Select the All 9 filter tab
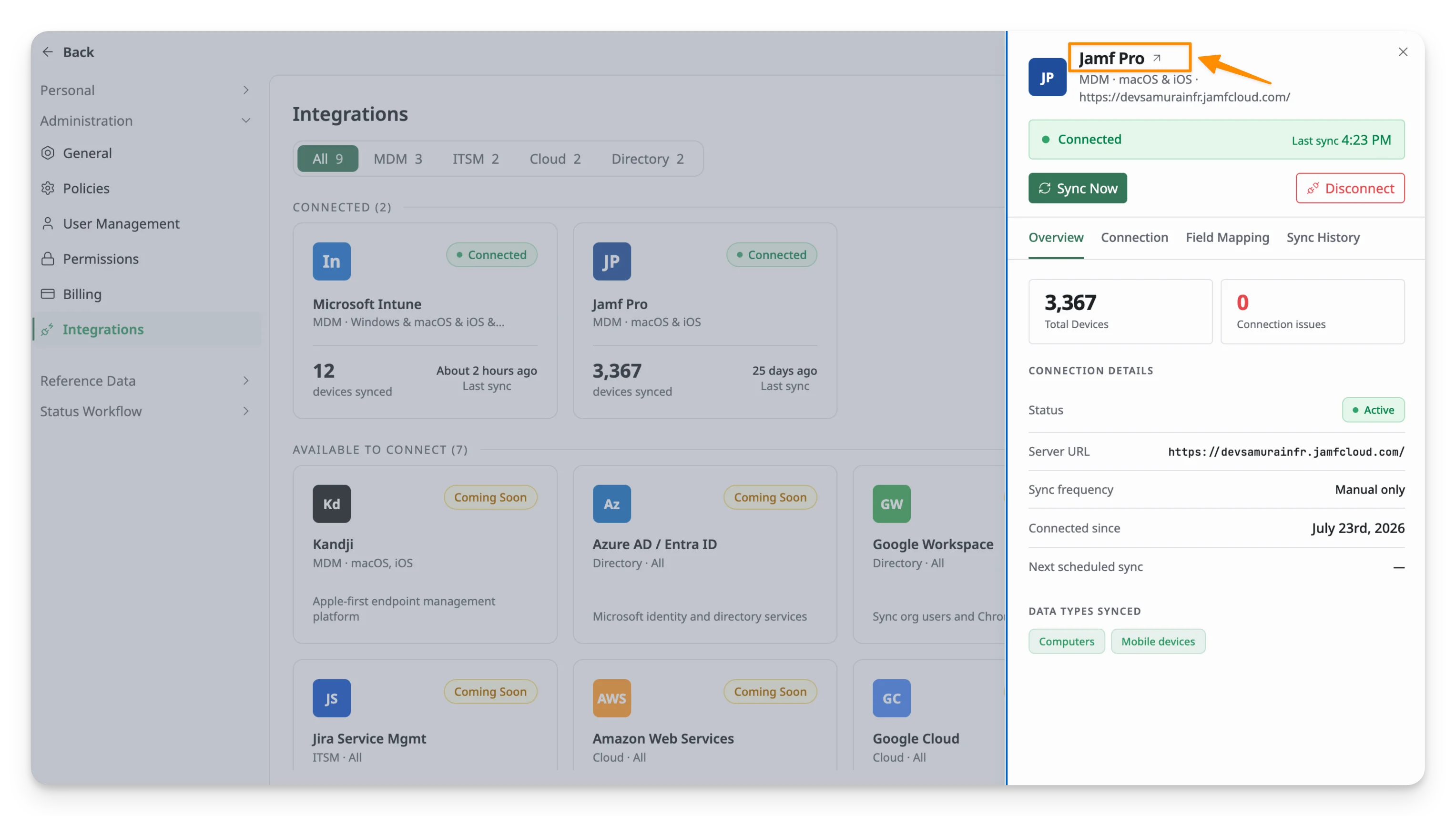Image resolution: width=1456 pixels, height=816 pixels. click(328, 159)
